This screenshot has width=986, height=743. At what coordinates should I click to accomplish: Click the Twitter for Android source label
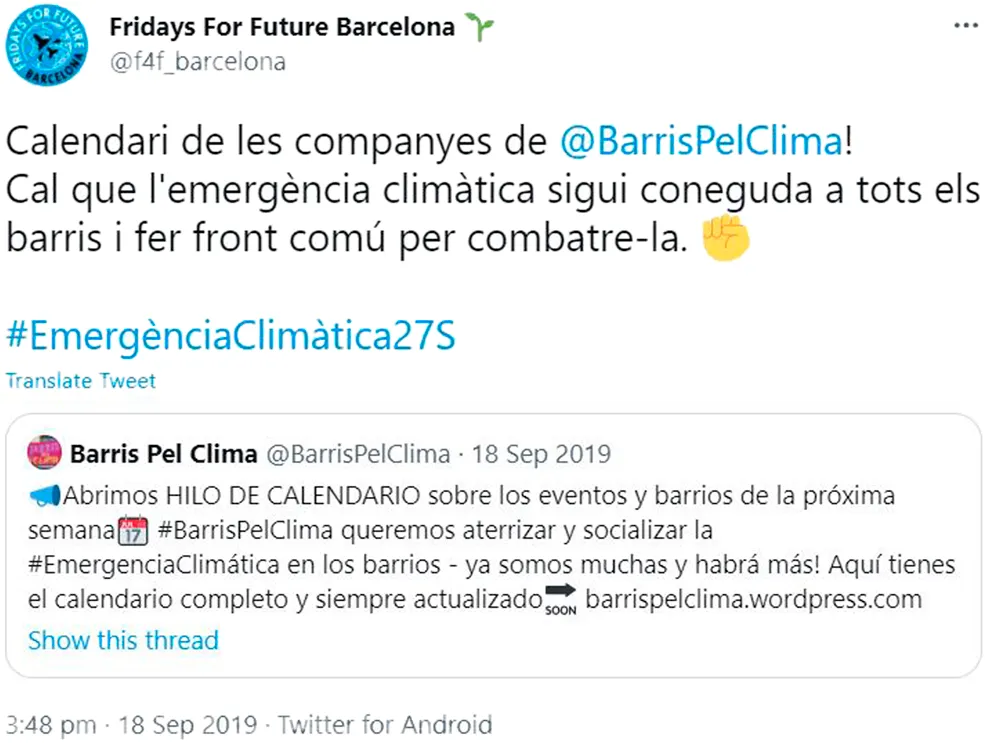(385, 724)
